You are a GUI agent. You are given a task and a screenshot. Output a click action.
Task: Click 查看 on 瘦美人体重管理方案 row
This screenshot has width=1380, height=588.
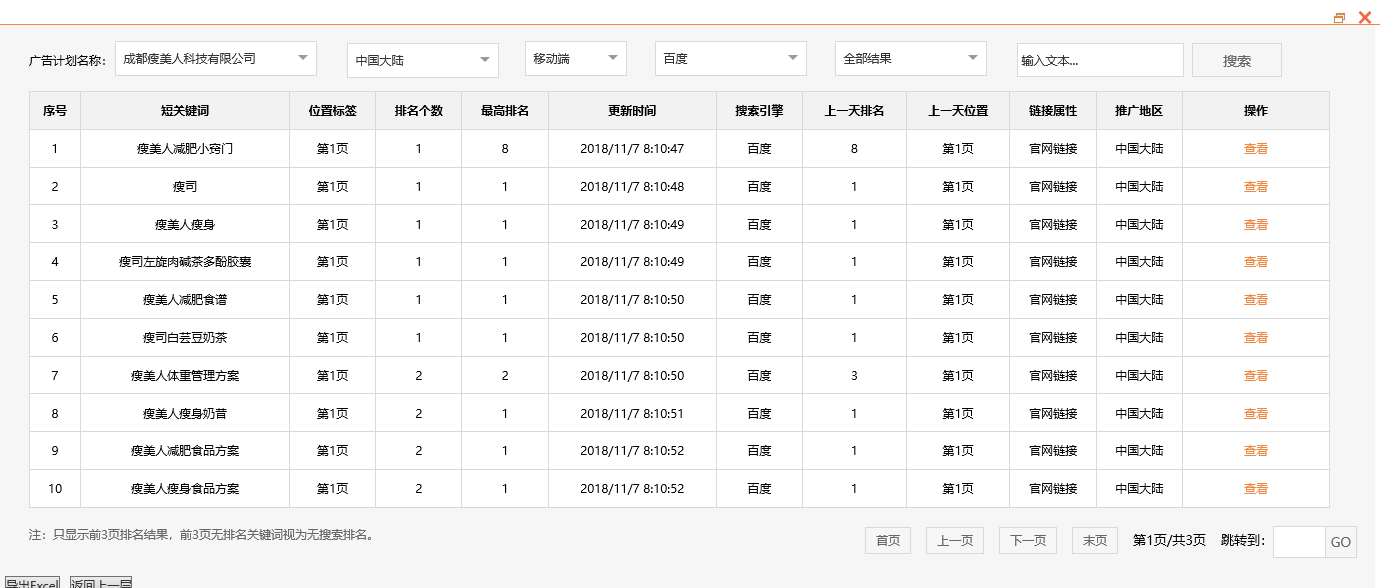click(x=1255, y=375)
